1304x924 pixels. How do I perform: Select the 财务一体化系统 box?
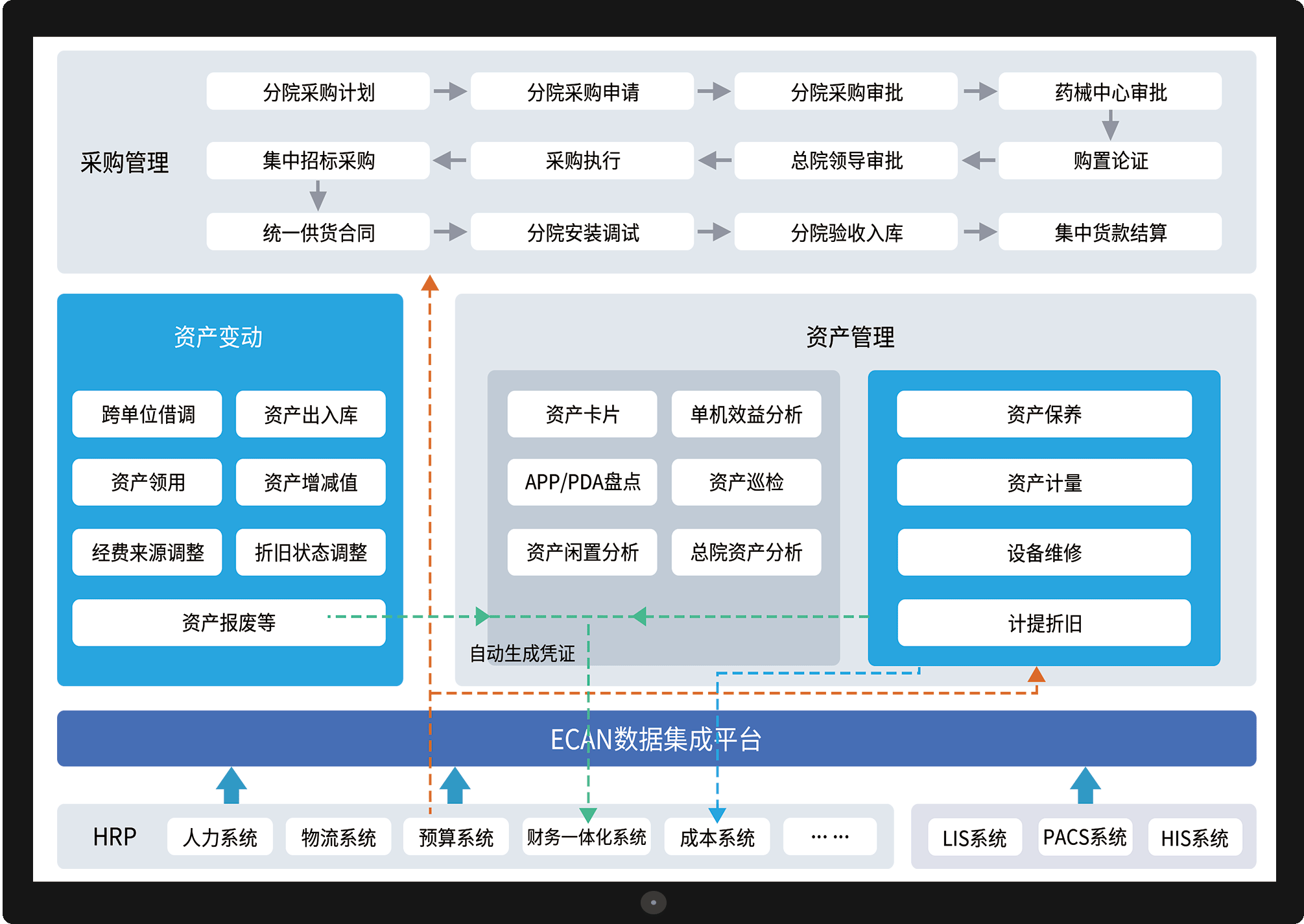tap(586, 837)
